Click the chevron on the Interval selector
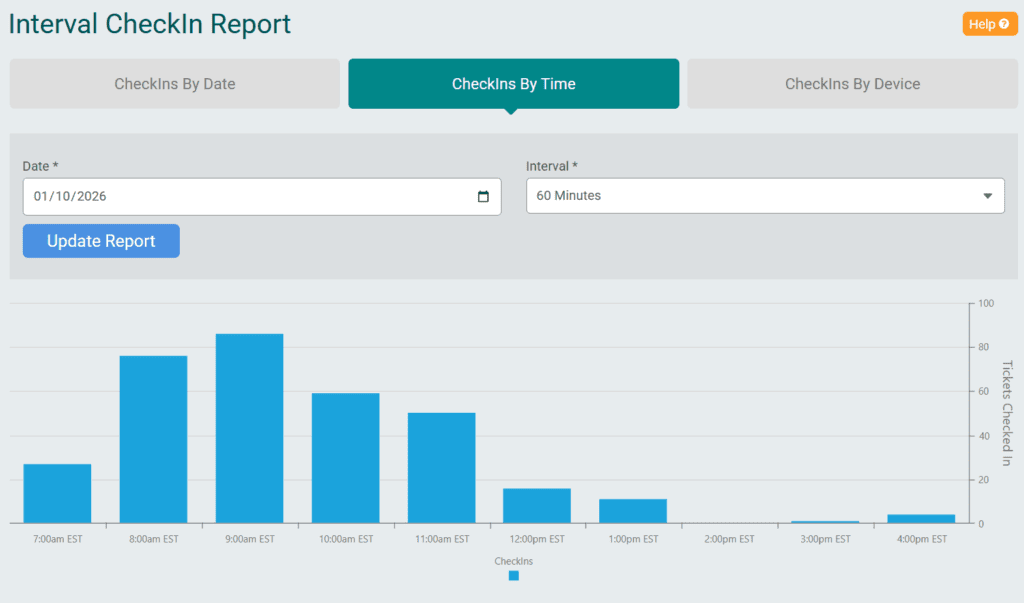This screenshot has height=603, width=1024. point(987,196)
